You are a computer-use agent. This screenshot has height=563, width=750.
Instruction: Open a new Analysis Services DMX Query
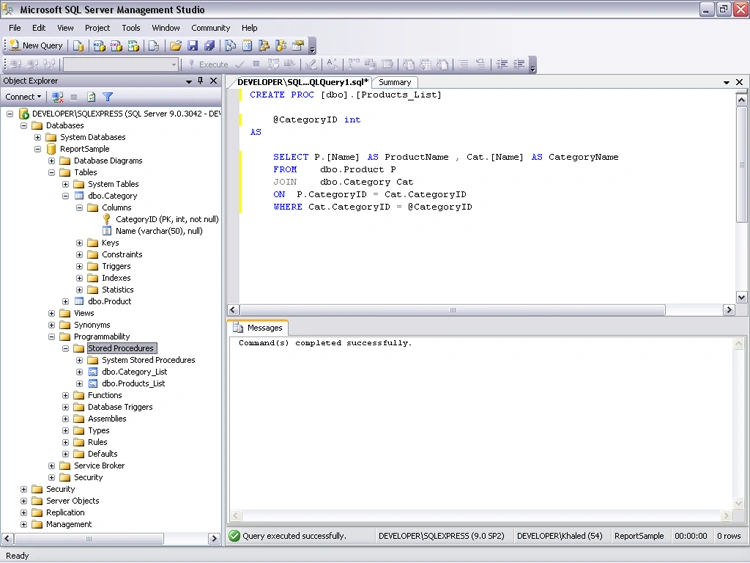click(116, 45)
